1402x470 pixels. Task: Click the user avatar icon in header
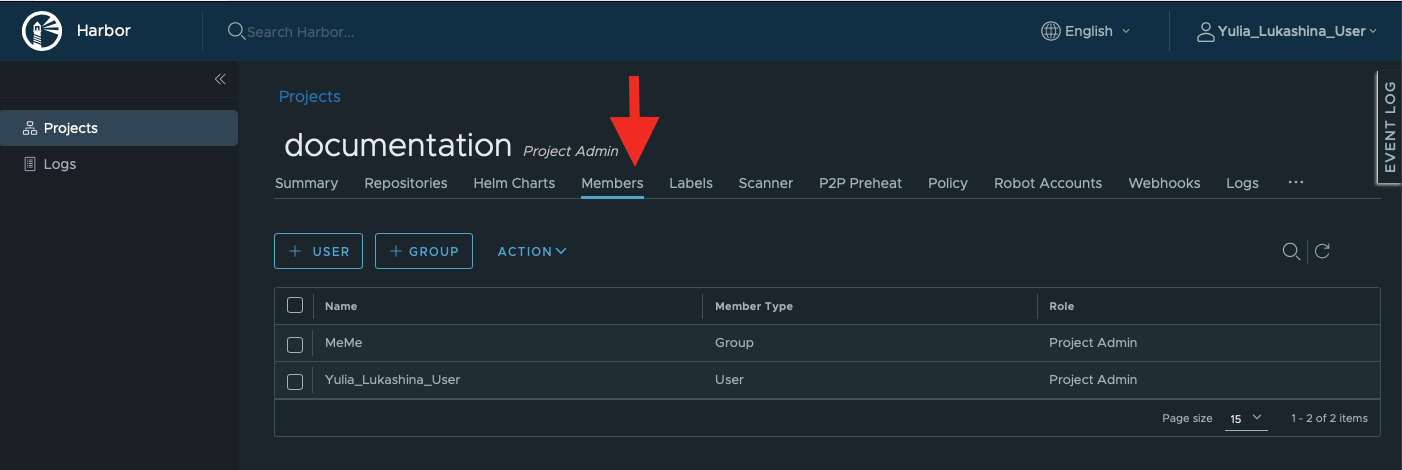[x=1206, y=31]
